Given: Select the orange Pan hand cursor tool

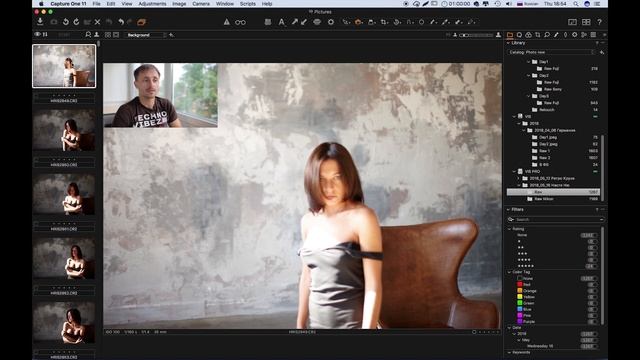Looking at the screenshot, I should pos(358,22).
